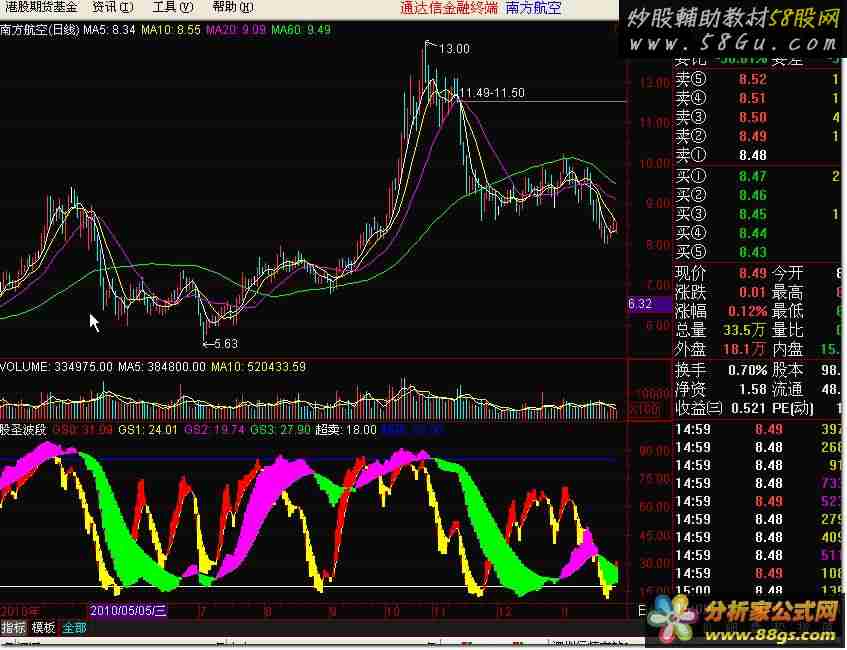The image size is (847, 650).
Task: Select the MA60: 9.49 indicator label
Action: (301, 30)
